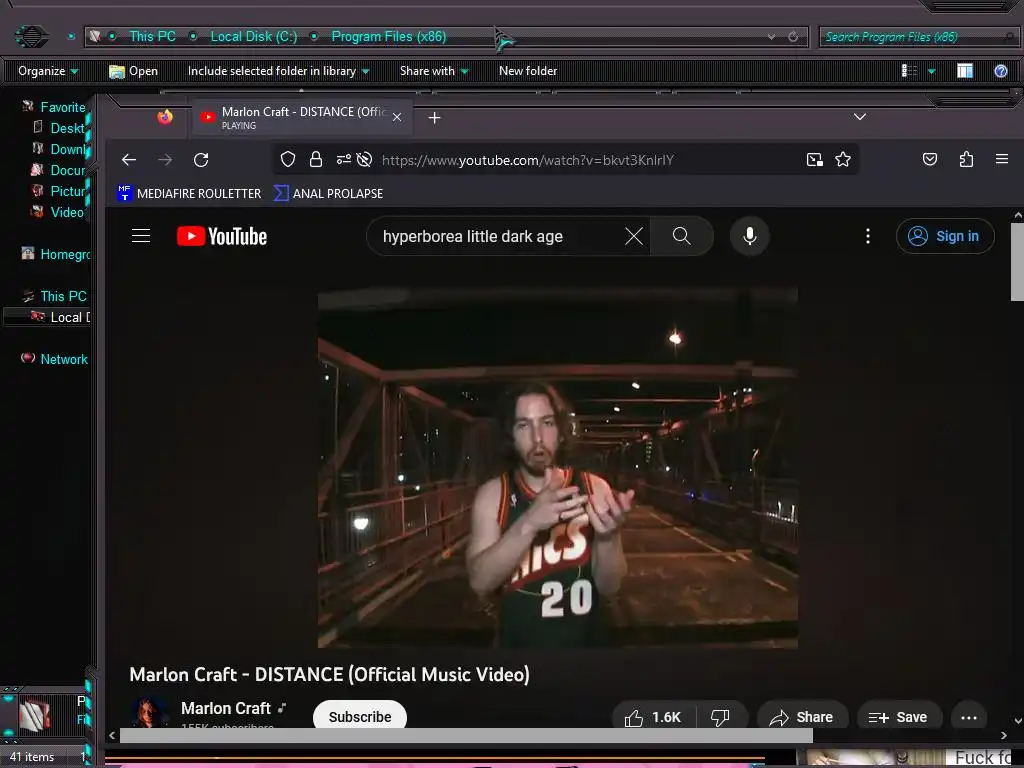Image resolution: width=1024 pixels, height=768 pixels.
Task: Start voice search with microphone
Action: tap(750, 236)
